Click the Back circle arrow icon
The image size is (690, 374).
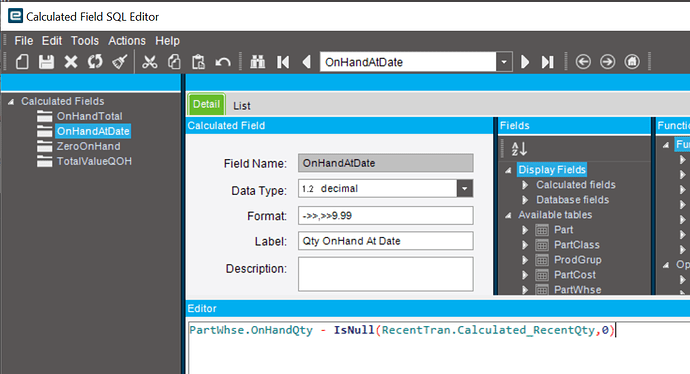click(x=583, y=62)
